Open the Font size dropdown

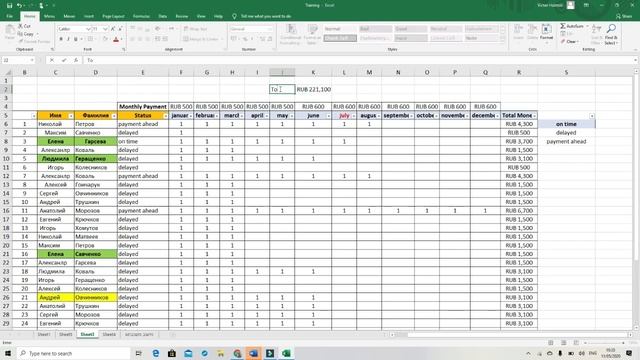(105, 29)
